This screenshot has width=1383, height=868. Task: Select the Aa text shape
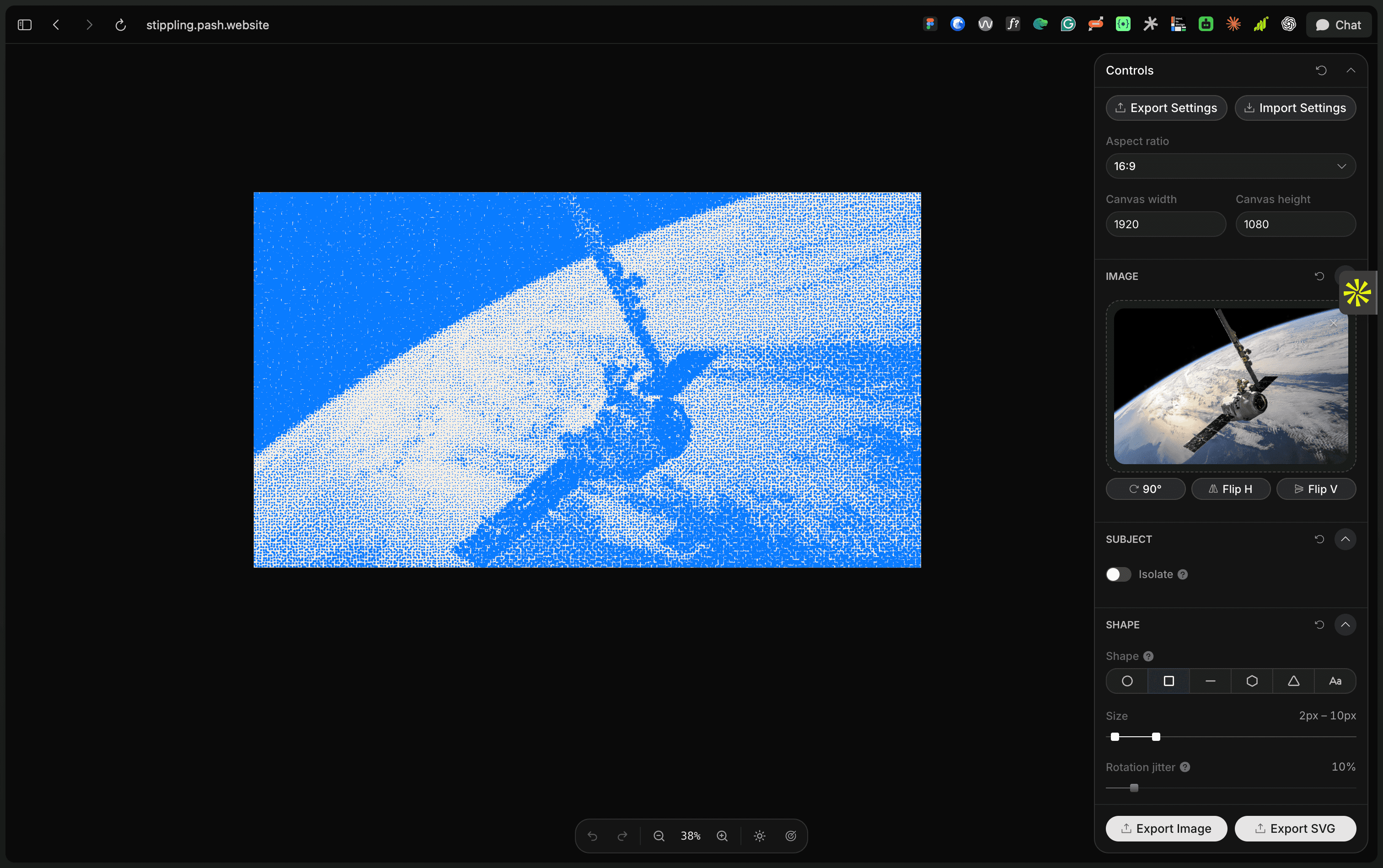click(x=1335, y=681)
